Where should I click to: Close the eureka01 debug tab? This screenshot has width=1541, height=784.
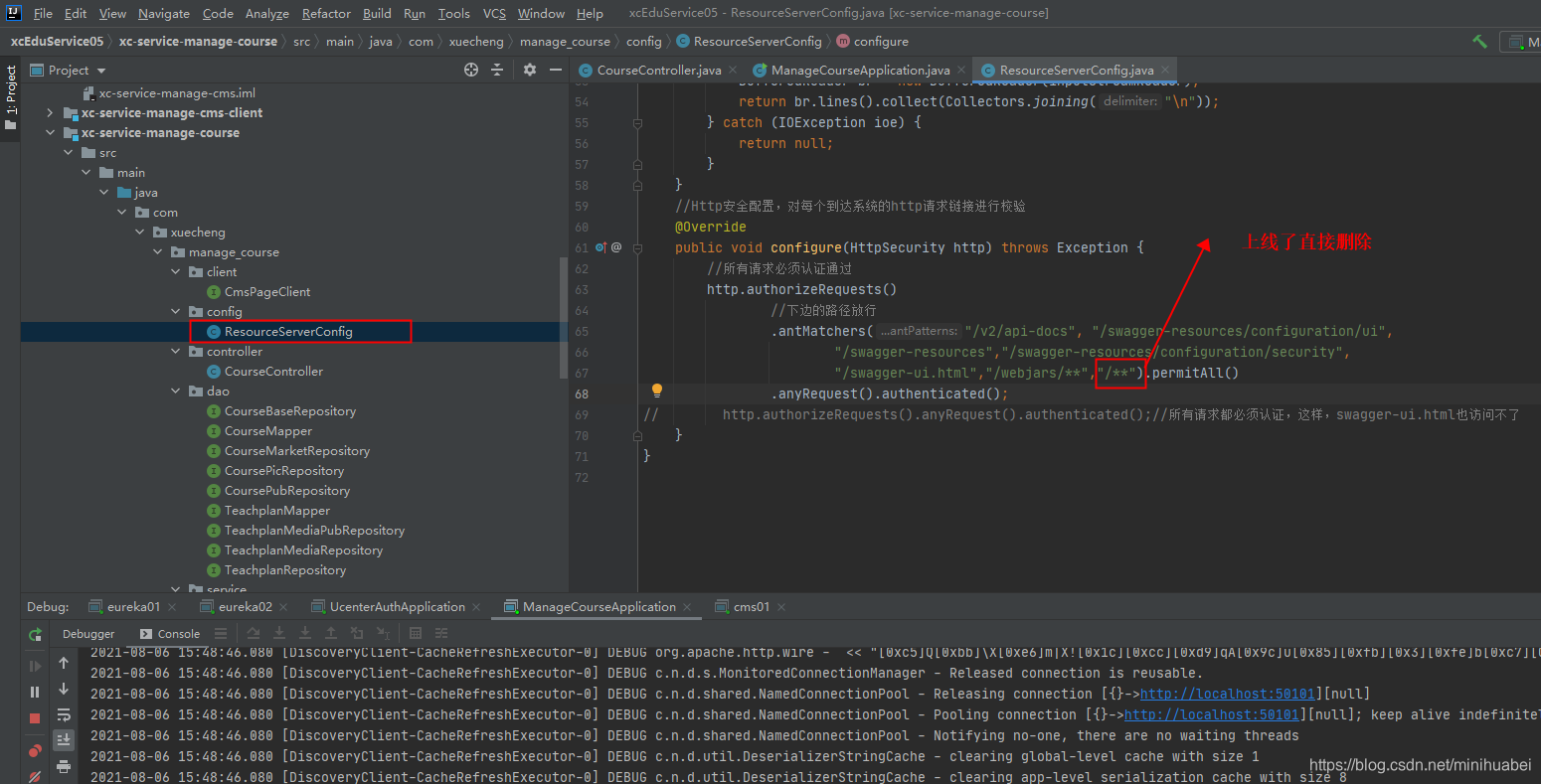[172, 607]
